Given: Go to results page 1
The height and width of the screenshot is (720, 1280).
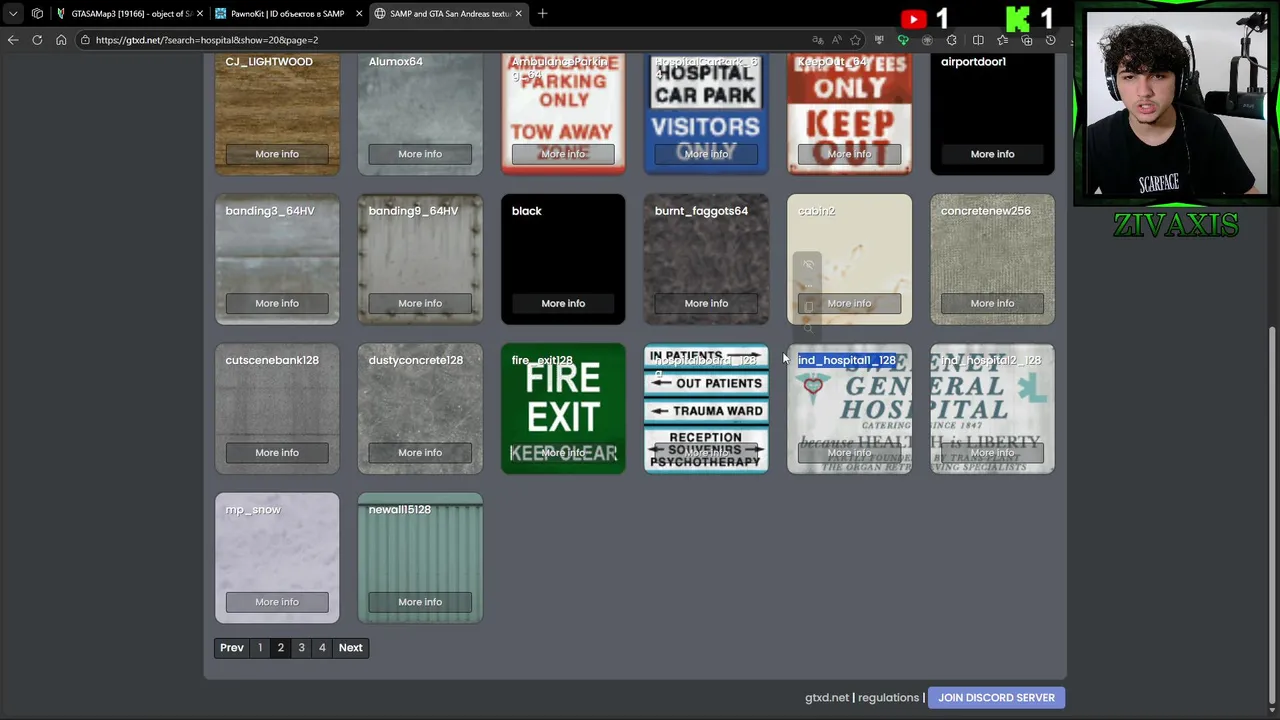Looking at the screenshot, I should pos(260,648).
